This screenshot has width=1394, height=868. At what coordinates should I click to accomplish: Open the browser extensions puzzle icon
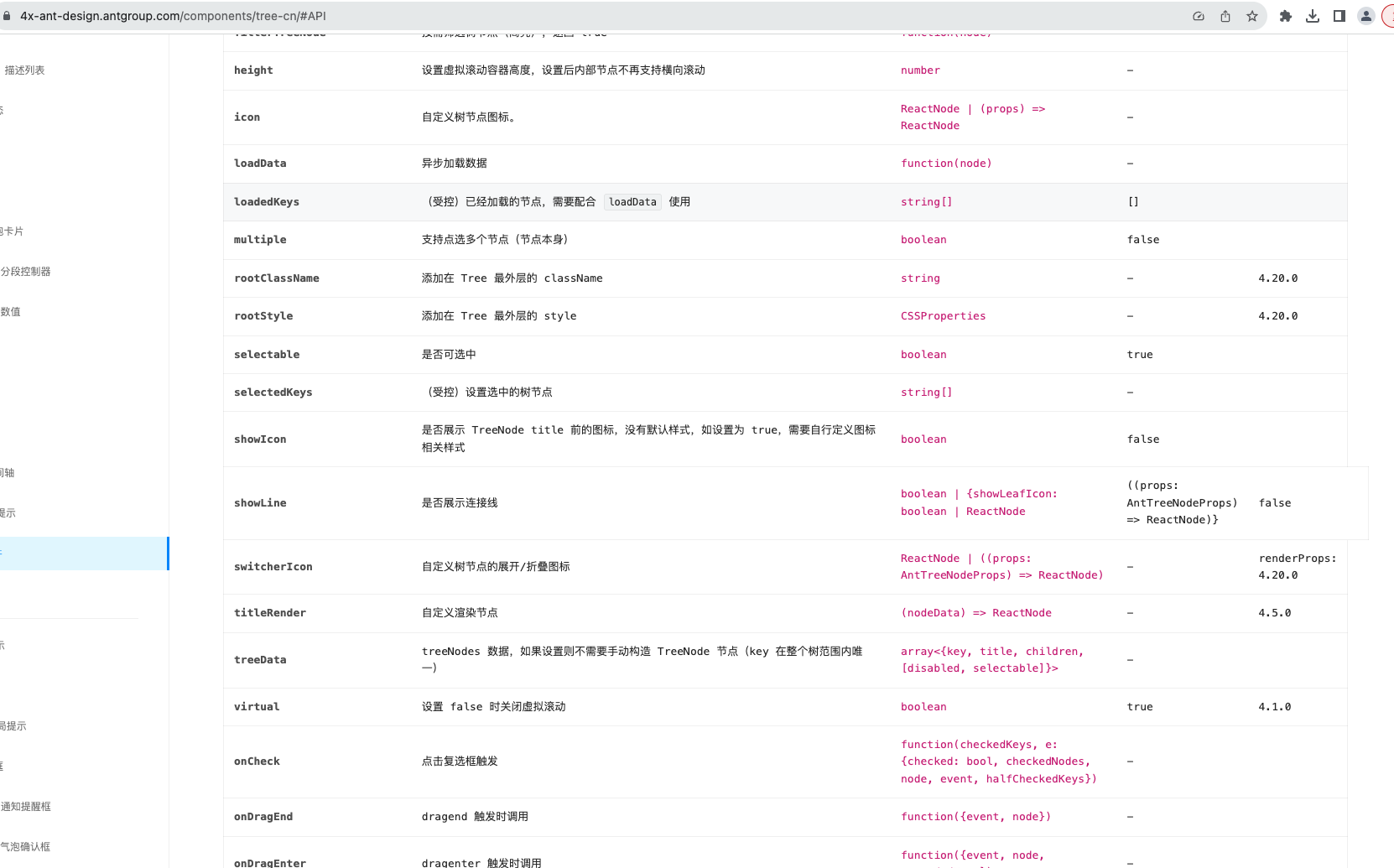tap(1286, 15)
